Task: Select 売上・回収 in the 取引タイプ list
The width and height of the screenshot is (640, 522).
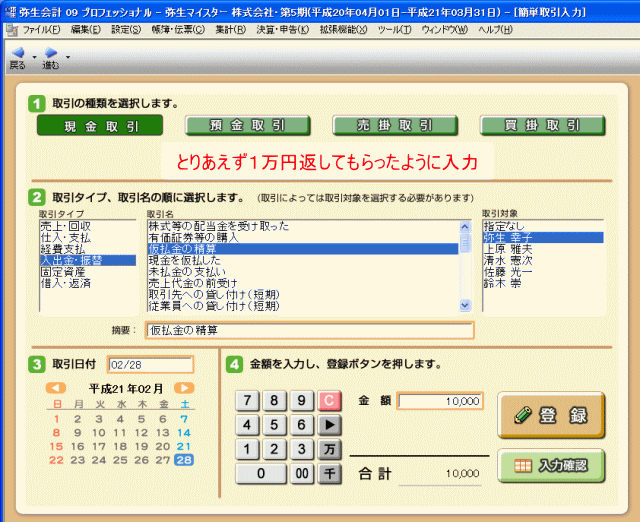Action: [x=88, y=226]
